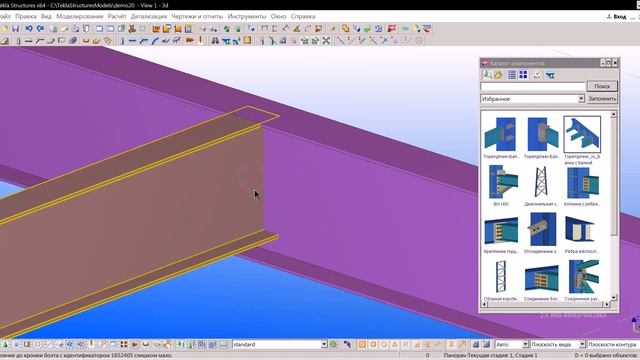Image resolution: width=640 pixels, height=360 pixels.
Task: Click the red checkmark icon in the catalog
Action: pos(537,75)
